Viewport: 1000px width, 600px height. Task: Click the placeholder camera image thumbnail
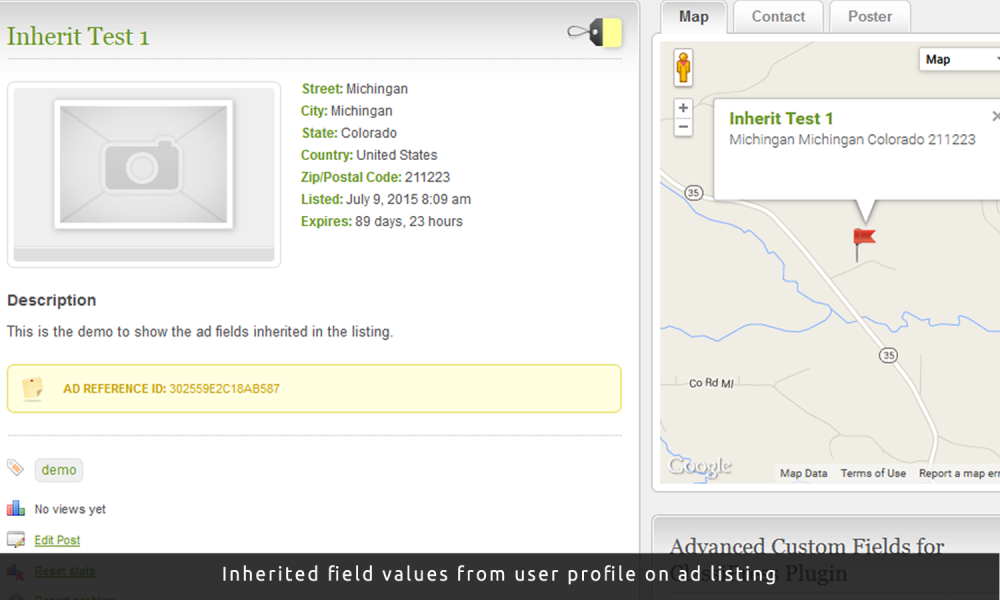pyautogui.click(x=143, y=174)
